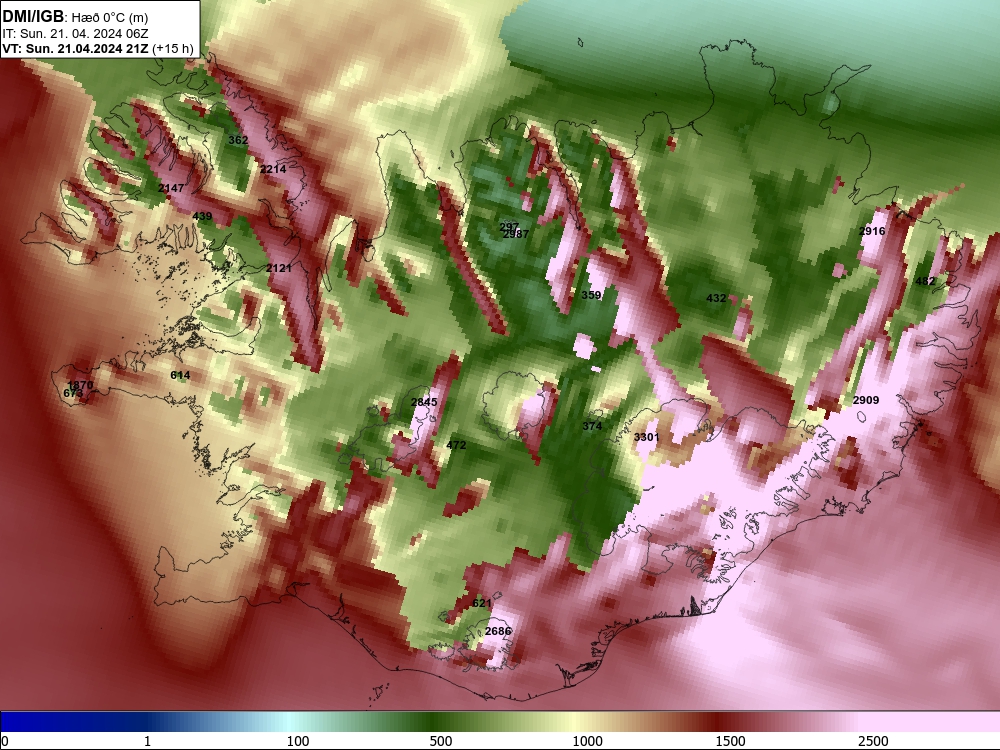Click the color scale label 0
The height and width of the screenshot is (750, 1000).
point(6,741)
